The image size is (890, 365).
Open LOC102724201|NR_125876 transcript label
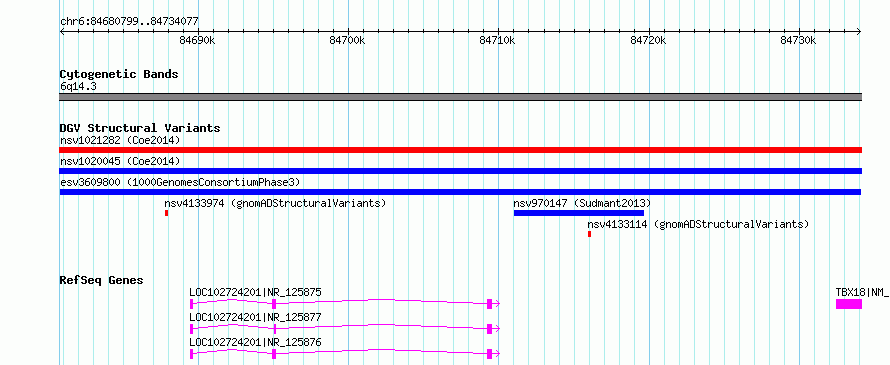255,342
